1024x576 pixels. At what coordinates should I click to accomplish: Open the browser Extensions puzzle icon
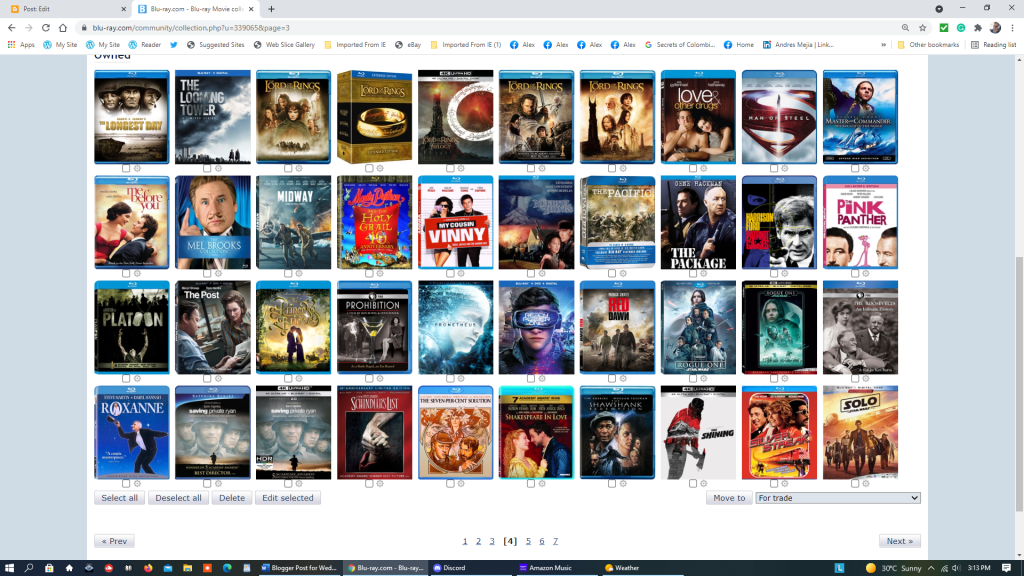977,28
